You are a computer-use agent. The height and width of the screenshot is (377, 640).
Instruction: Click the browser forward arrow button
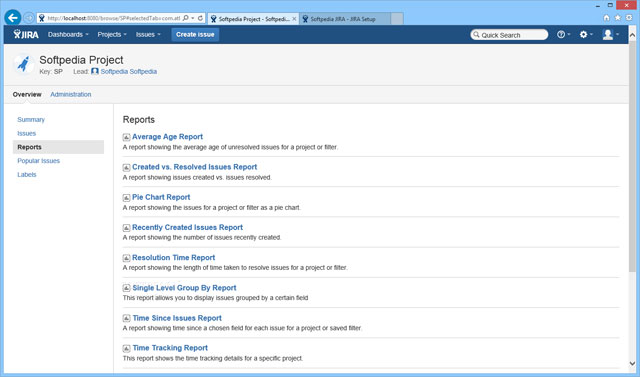(29, 18)
